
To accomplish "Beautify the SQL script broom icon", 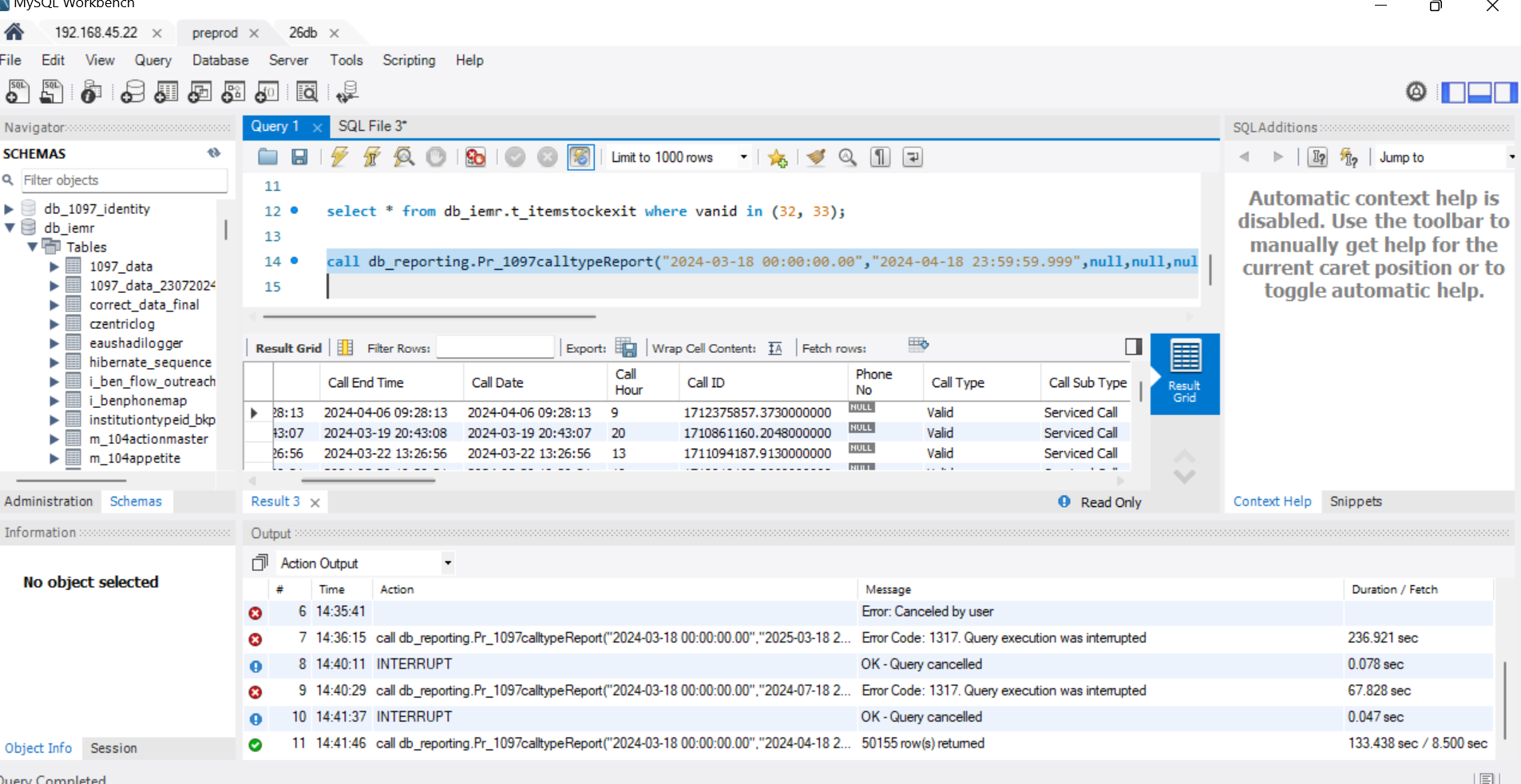I will click(x=816, y=157).
